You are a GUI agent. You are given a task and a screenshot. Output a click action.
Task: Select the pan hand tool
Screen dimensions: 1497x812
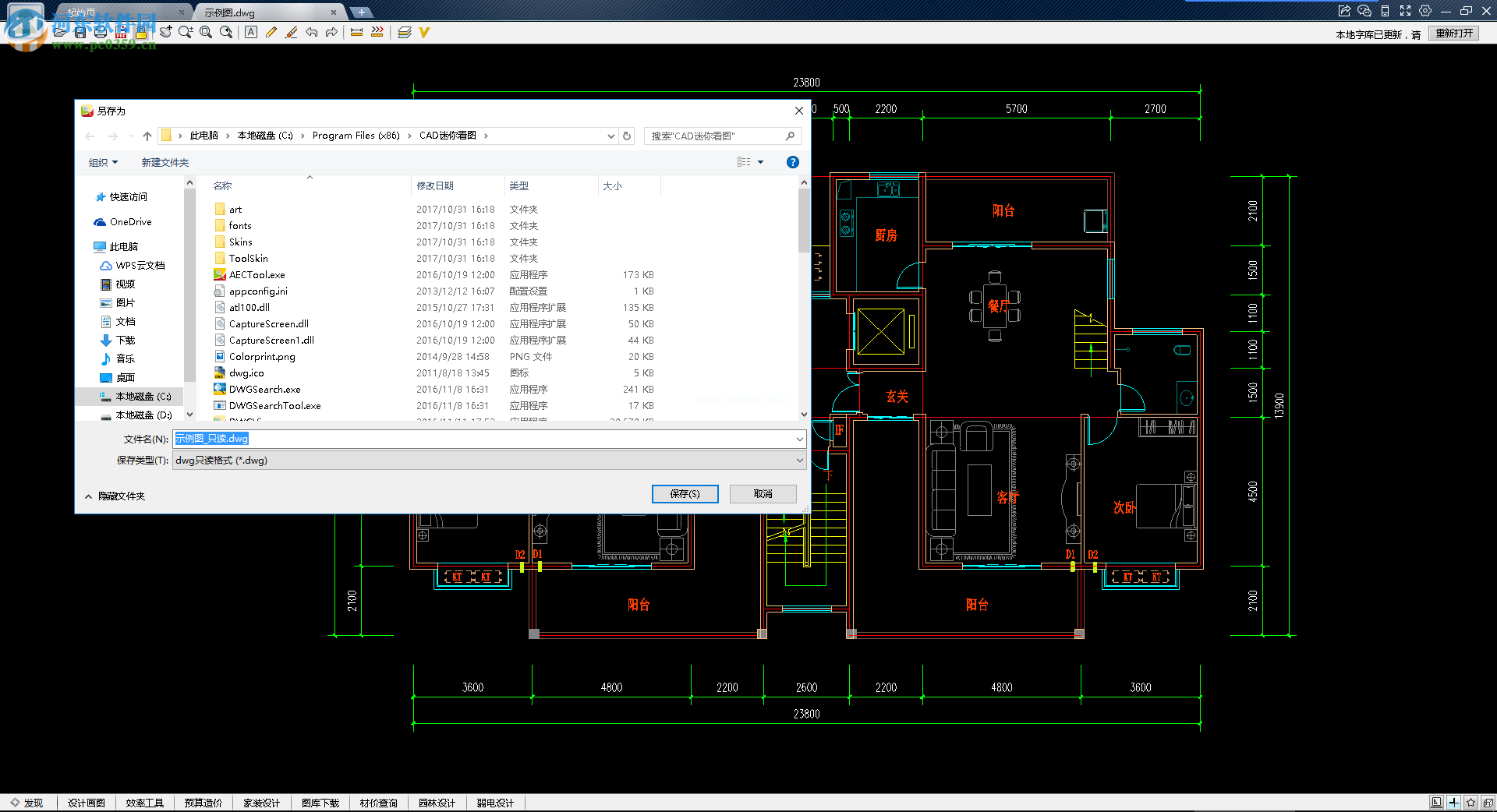[x=165, y=32]
